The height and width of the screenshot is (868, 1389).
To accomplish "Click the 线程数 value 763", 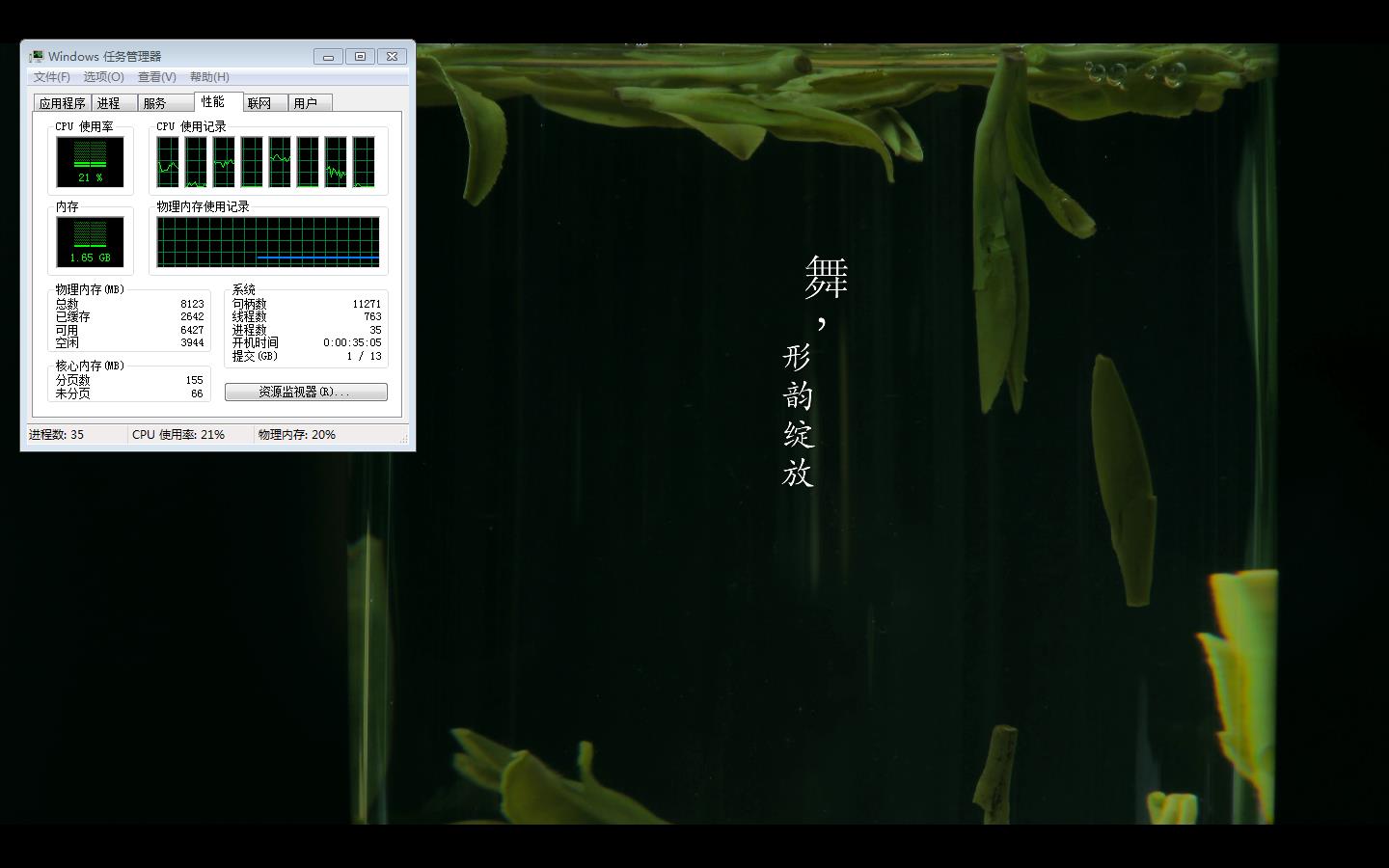I will click(372, 316).
